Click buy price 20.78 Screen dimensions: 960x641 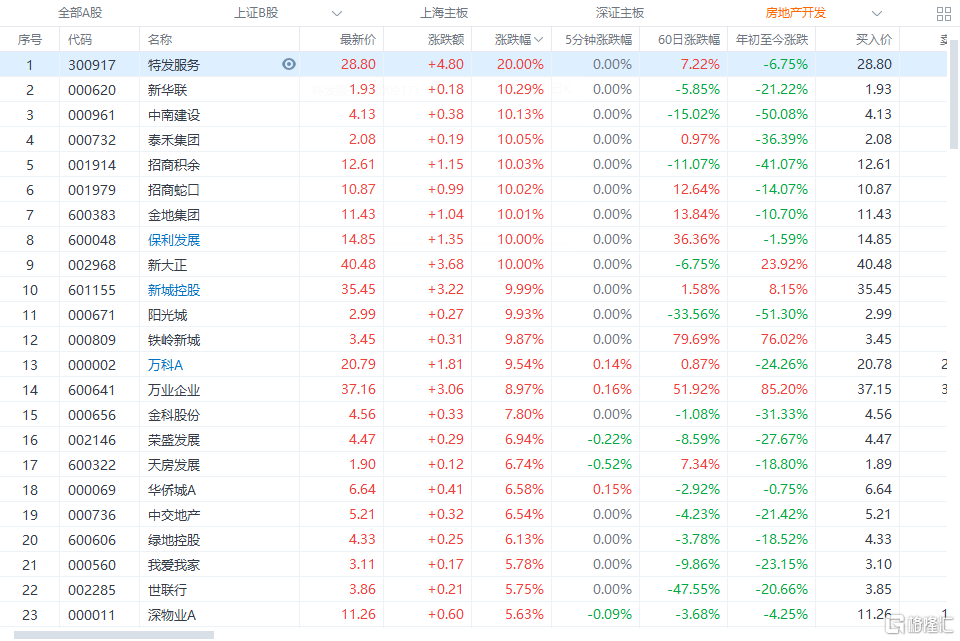click(x=874, y=364)
